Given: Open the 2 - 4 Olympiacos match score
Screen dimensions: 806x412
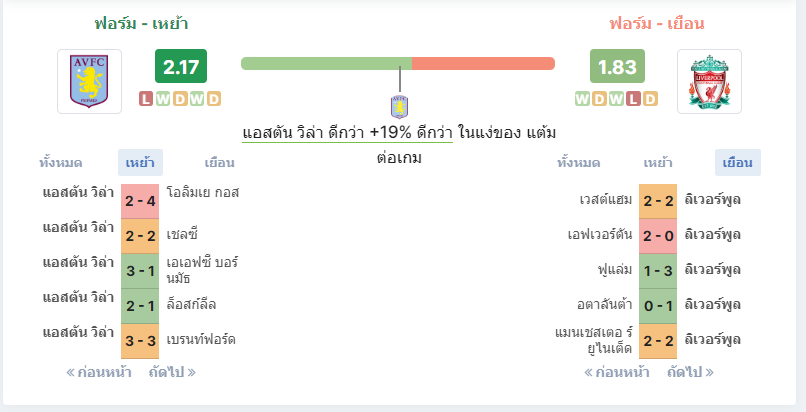Looking at the screenshot, I should pos(140,201).
